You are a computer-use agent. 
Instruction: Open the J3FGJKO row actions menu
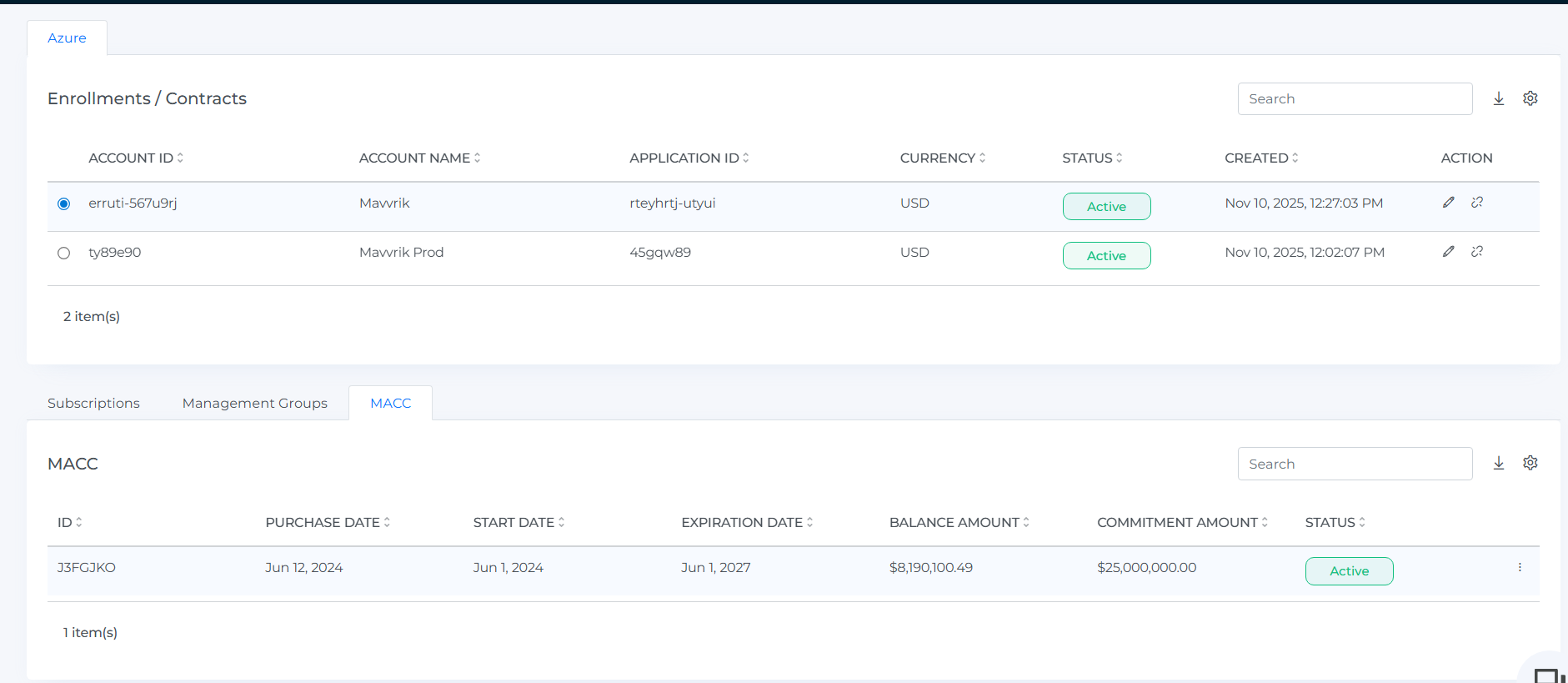(x=1519, y=567)
